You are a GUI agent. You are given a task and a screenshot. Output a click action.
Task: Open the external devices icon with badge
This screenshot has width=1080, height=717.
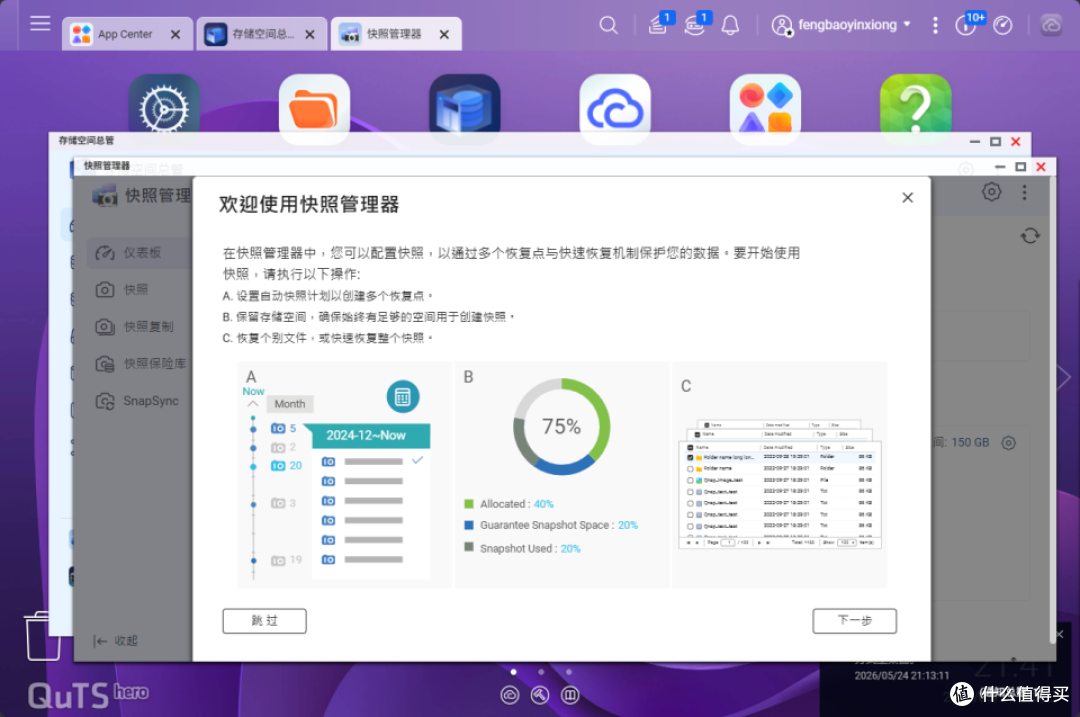point(696,24)
